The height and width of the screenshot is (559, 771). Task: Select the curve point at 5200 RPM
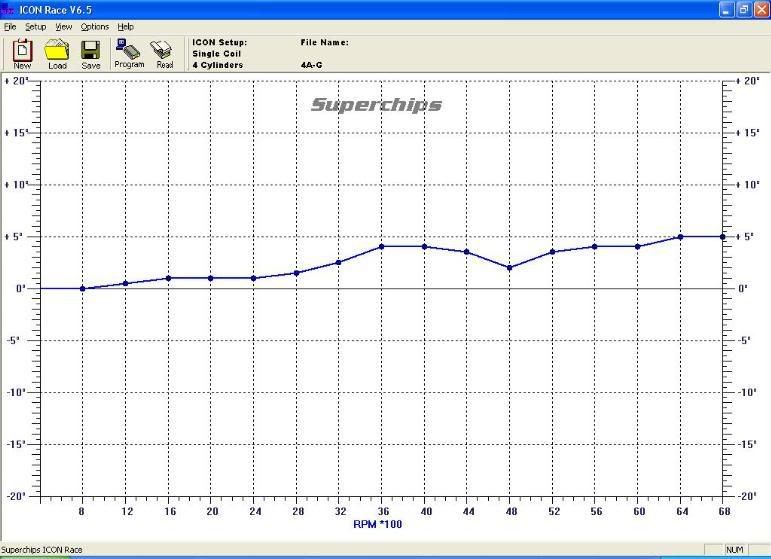point(552,252)
